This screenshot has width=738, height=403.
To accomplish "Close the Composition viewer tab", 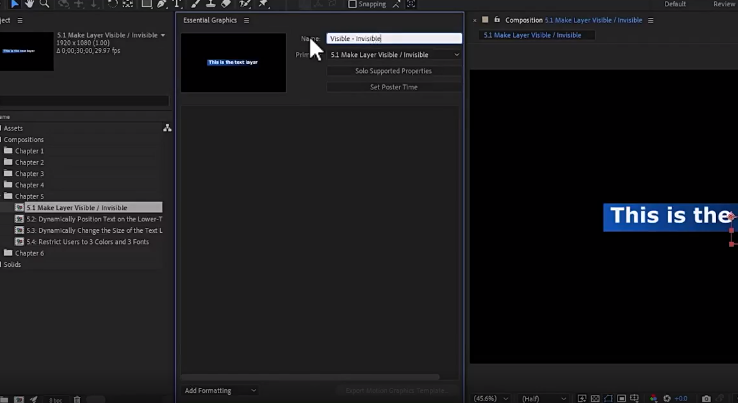I will point(474,20).
